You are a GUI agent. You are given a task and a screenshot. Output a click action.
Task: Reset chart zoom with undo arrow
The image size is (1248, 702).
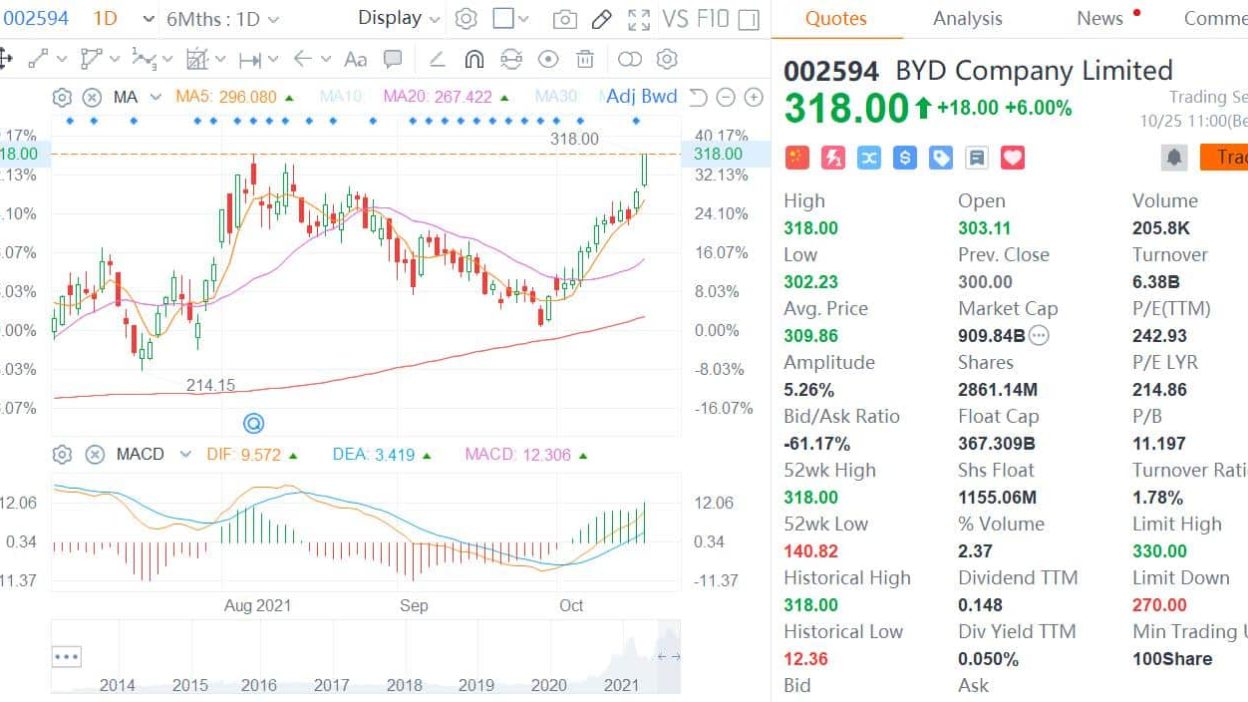(698, 97)
